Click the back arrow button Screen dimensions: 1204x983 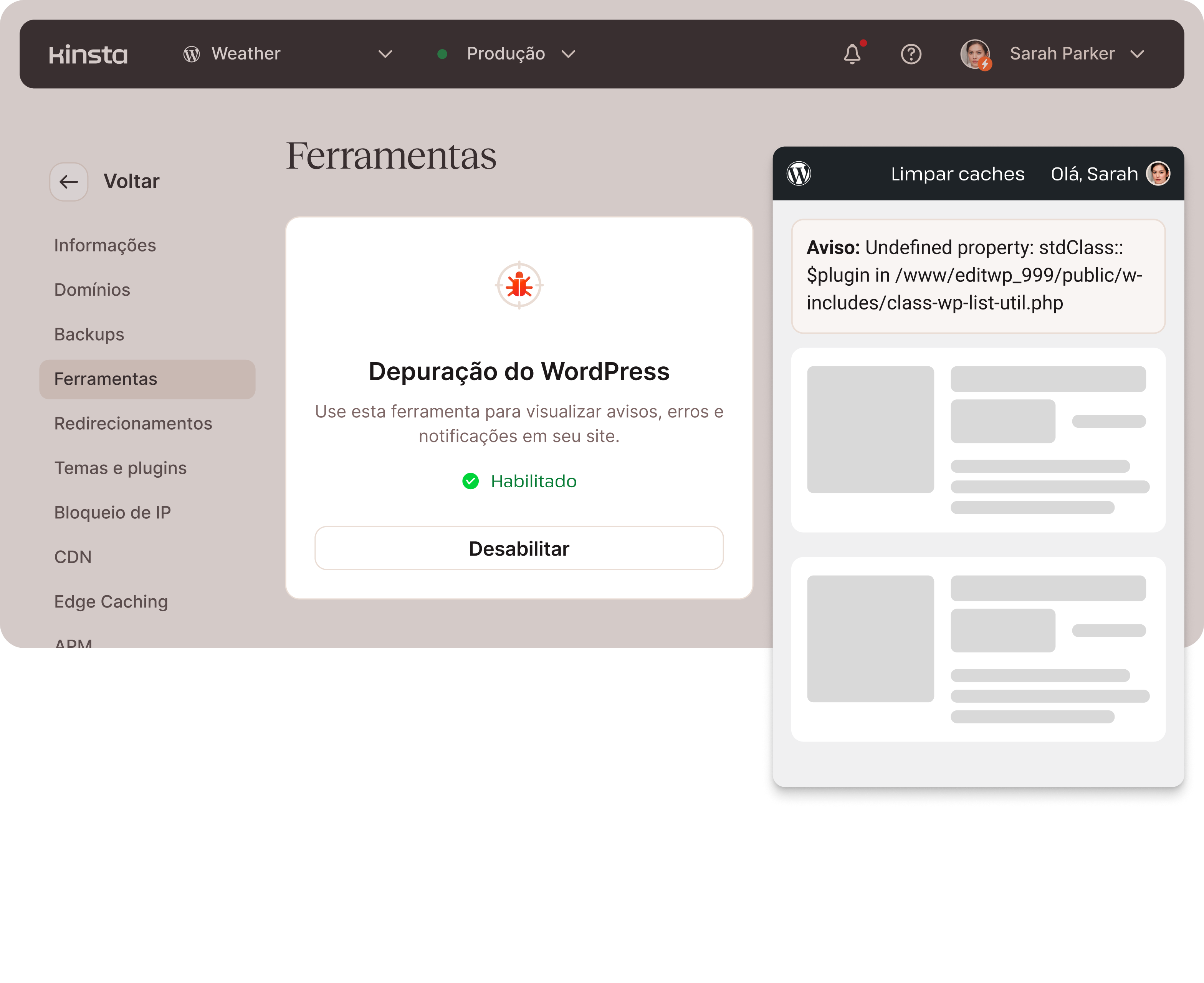tap(68, 182)
